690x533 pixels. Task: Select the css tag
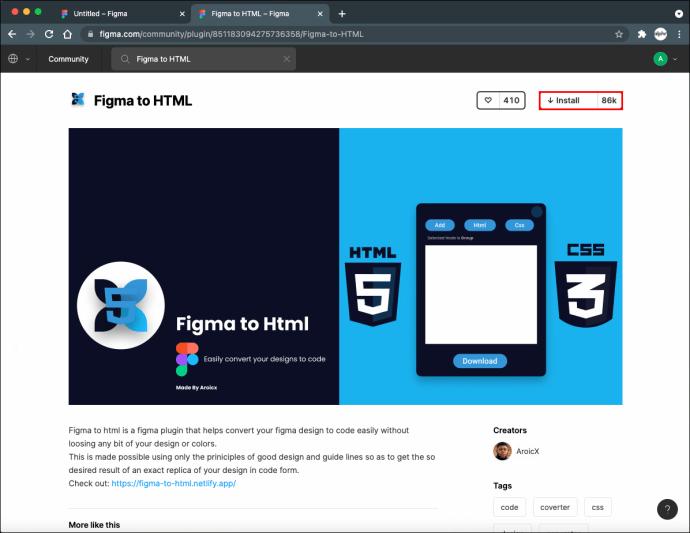click(x=598, y=507)
